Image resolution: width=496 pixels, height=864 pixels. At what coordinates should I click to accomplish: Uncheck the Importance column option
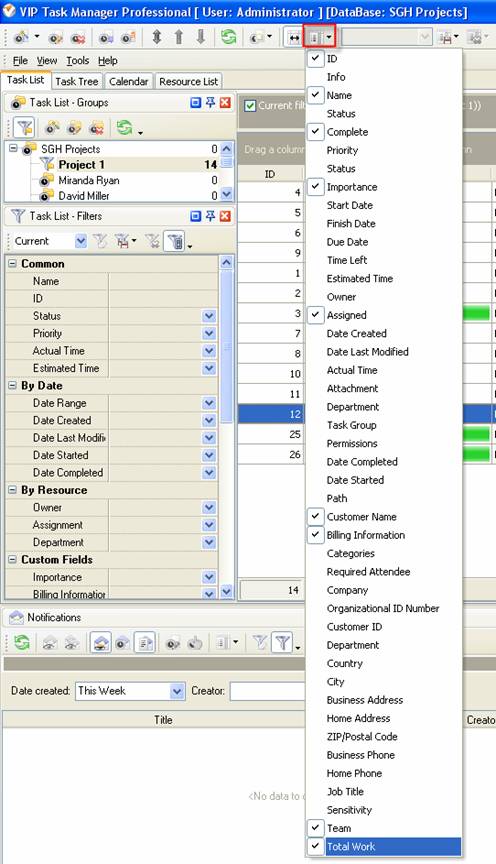(x=315, y=187)
